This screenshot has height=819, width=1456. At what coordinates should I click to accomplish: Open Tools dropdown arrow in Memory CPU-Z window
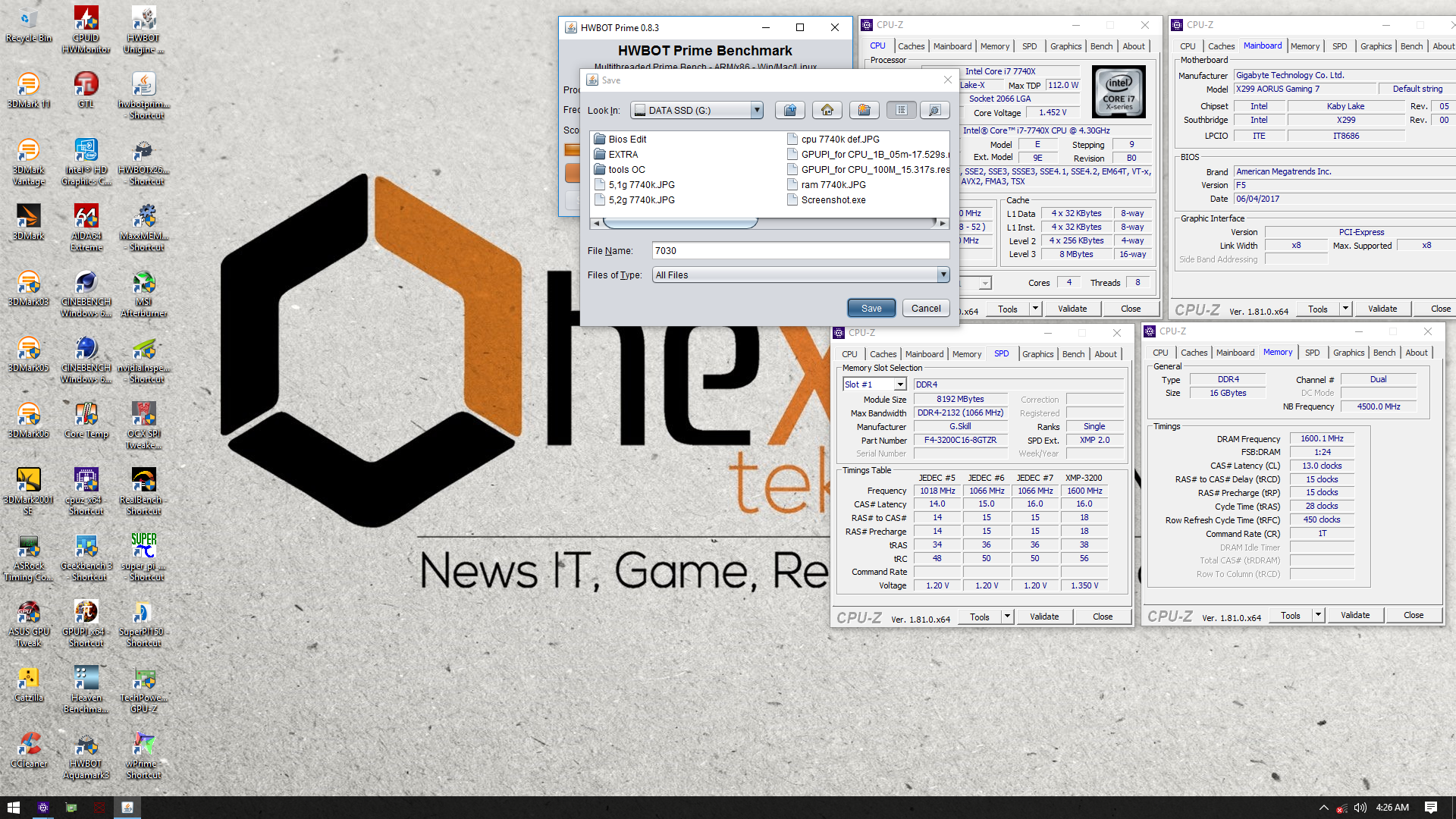coord(1318,615)
